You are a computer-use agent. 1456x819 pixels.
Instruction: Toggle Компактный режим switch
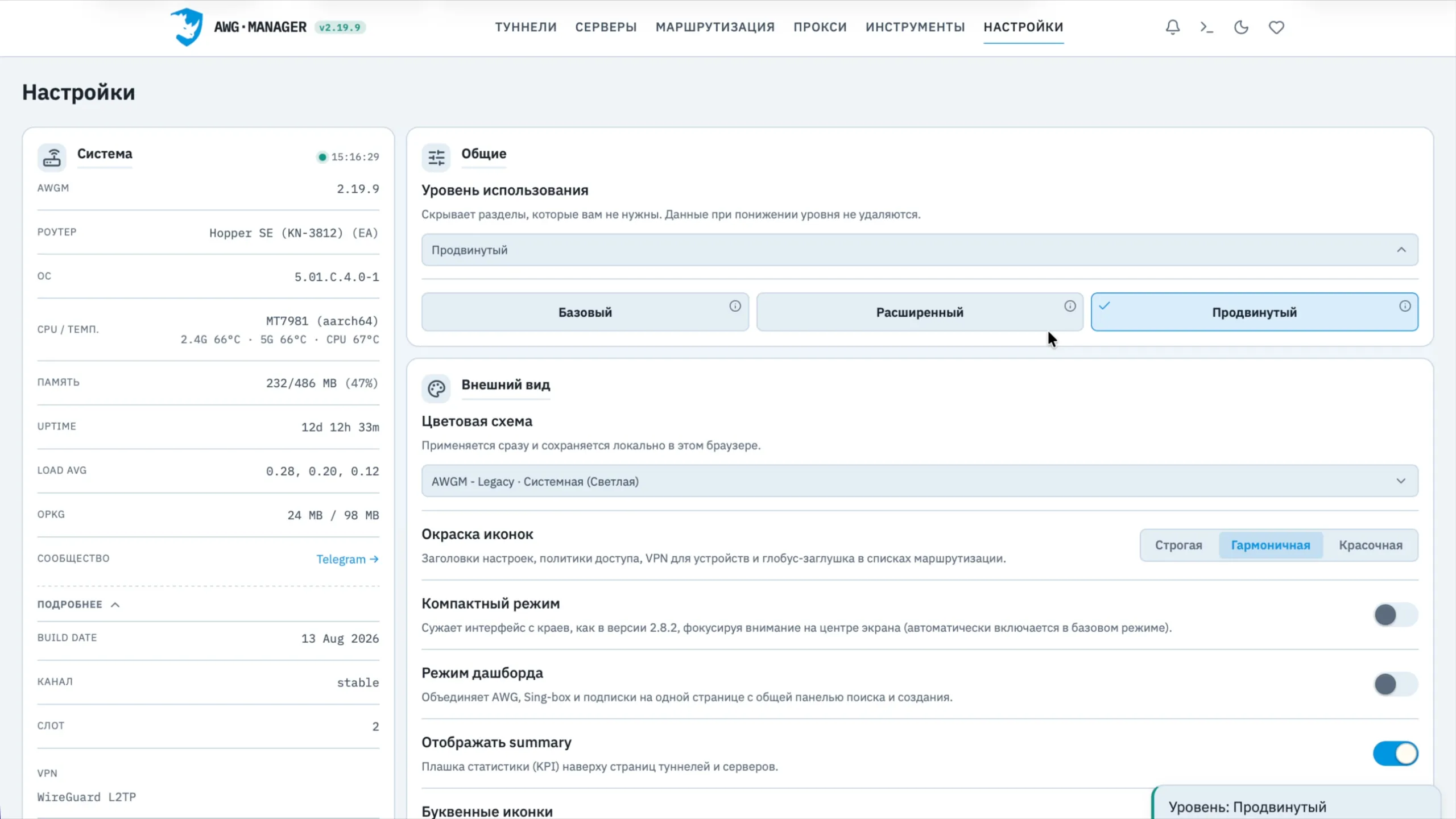pos(1395,615)
